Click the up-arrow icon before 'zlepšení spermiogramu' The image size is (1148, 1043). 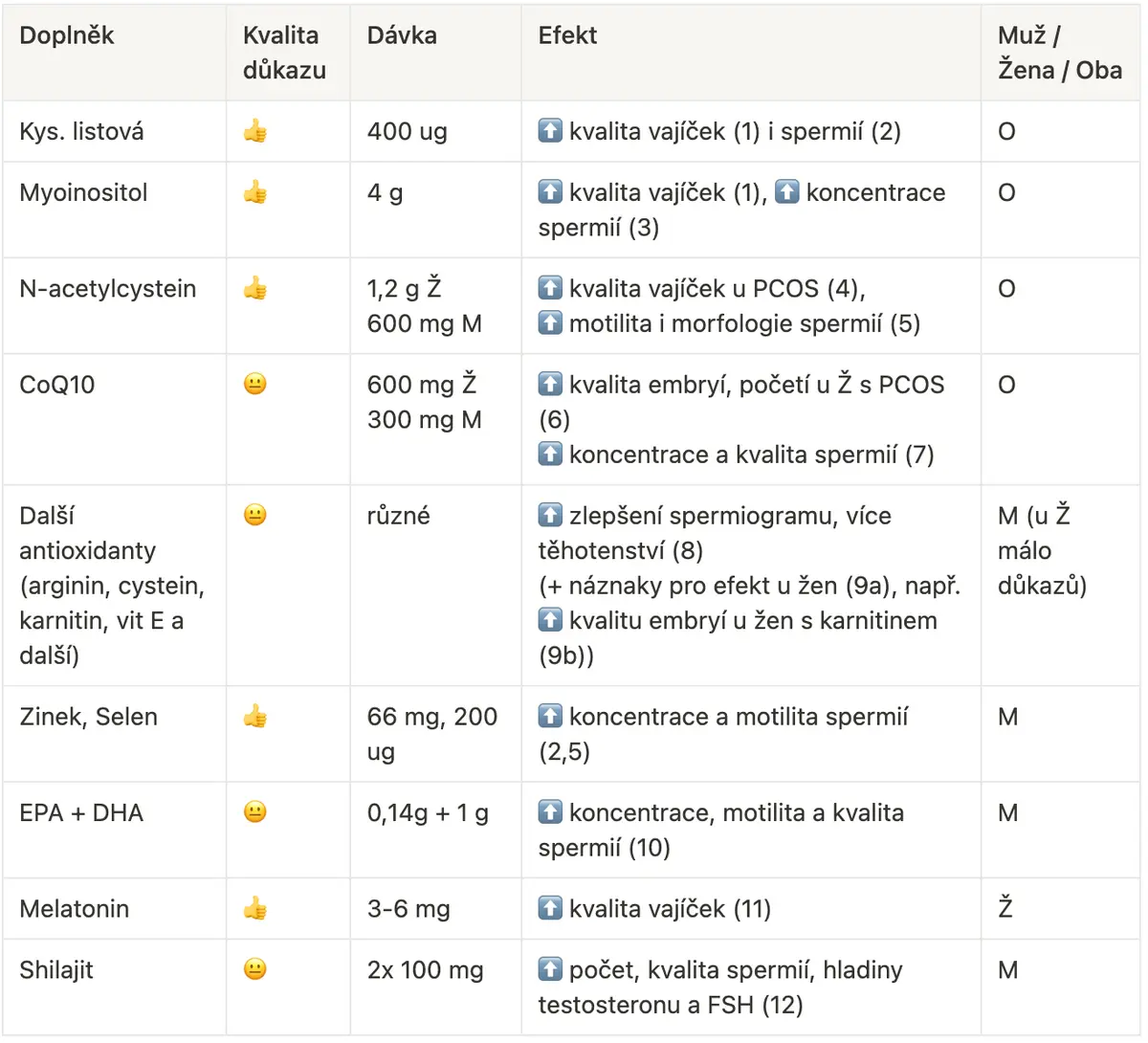click(550, 515)
